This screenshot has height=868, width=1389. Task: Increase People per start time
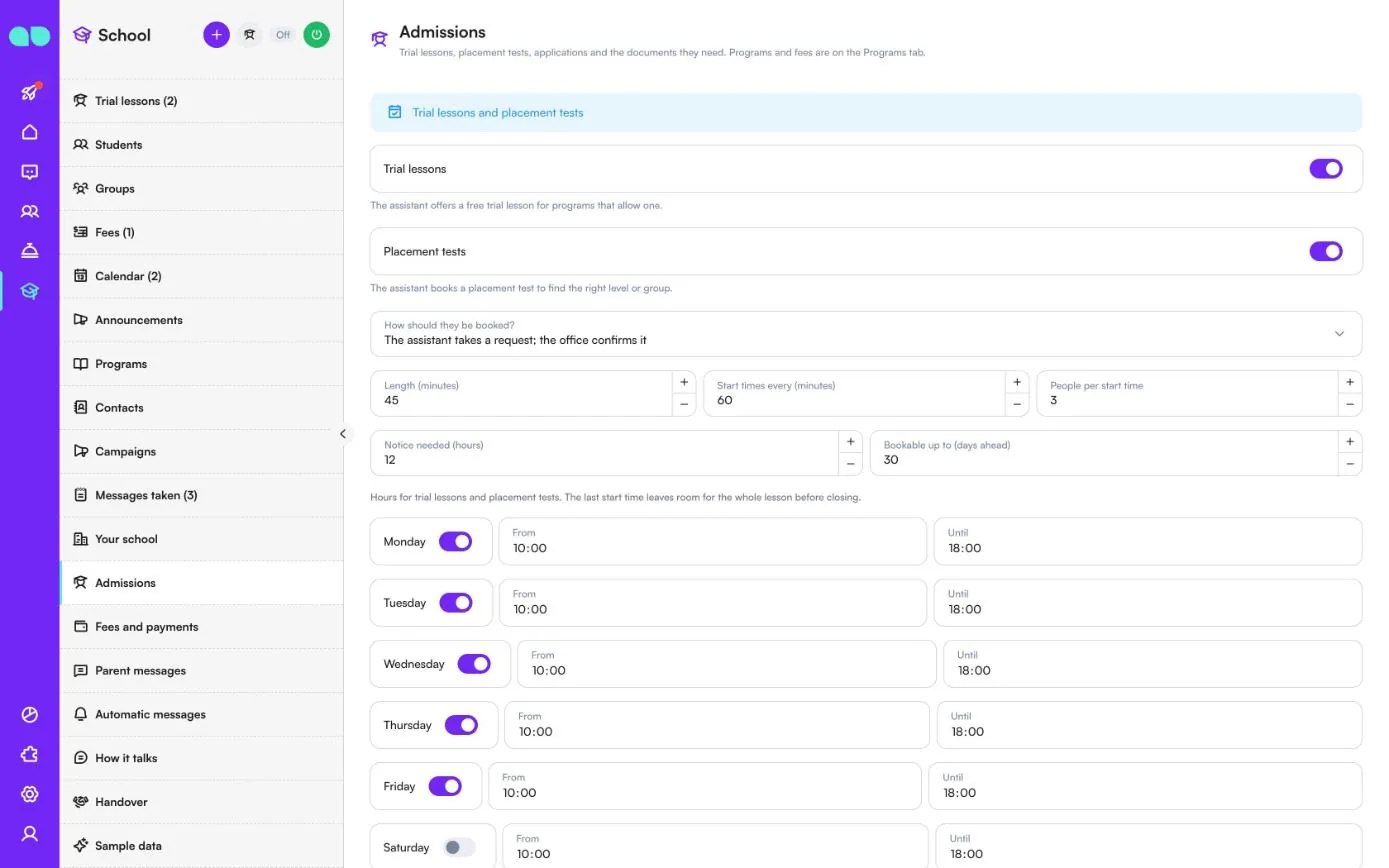pos(1350,382)
